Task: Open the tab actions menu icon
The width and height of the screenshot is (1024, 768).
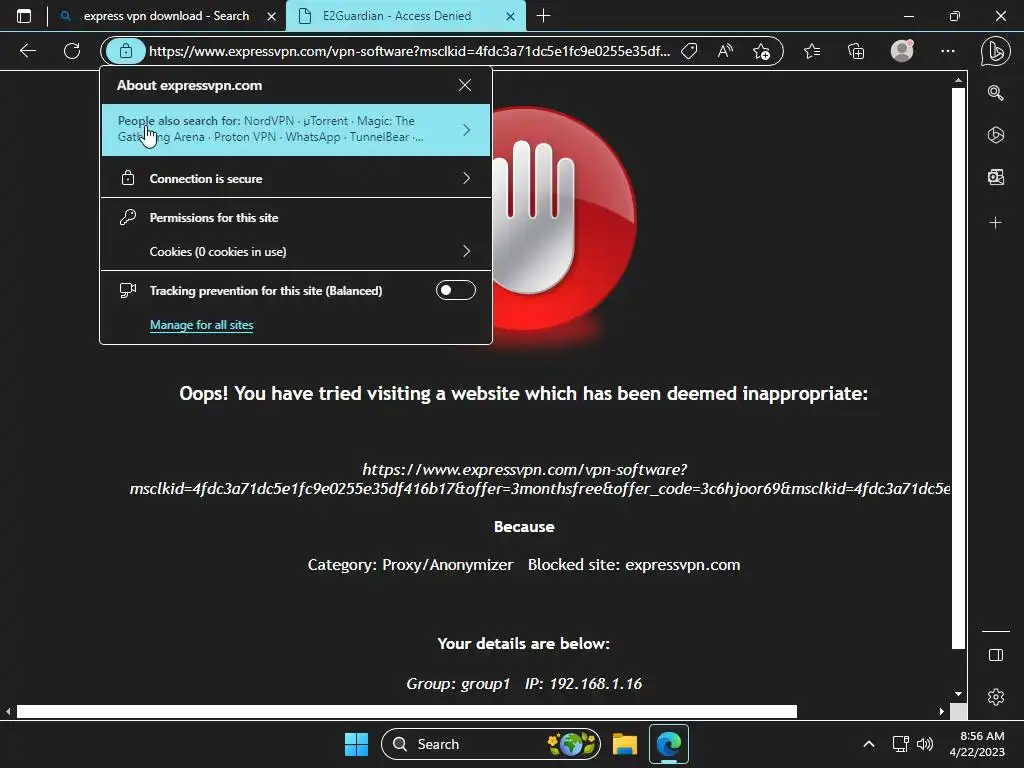Action: (24, 16)
